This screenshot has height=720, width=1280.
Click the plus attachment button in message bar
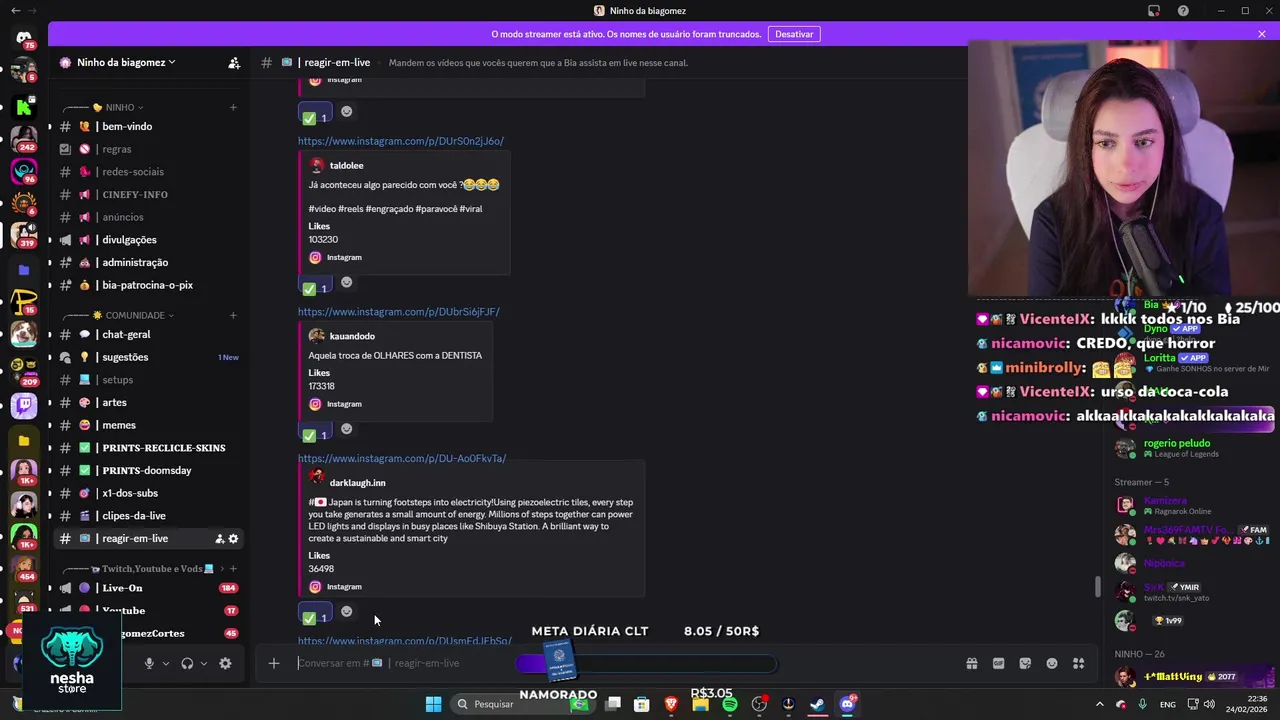pos(273,663)
